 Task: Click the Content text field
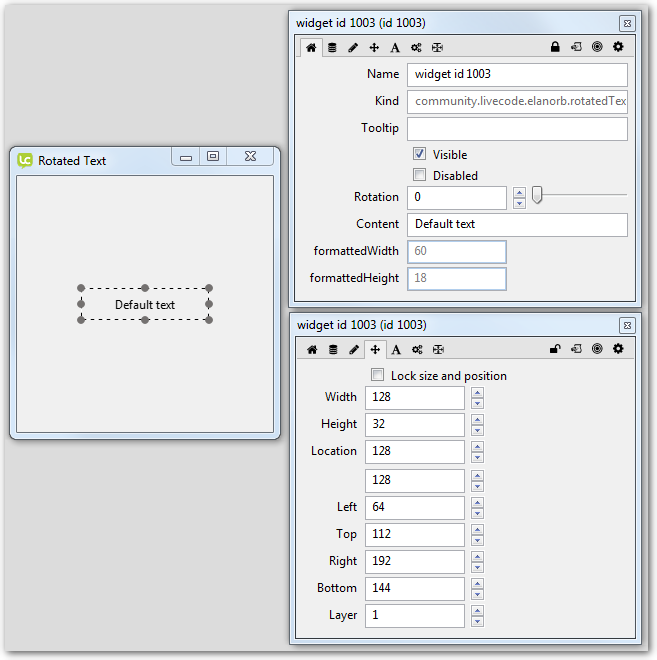point(517,224)
